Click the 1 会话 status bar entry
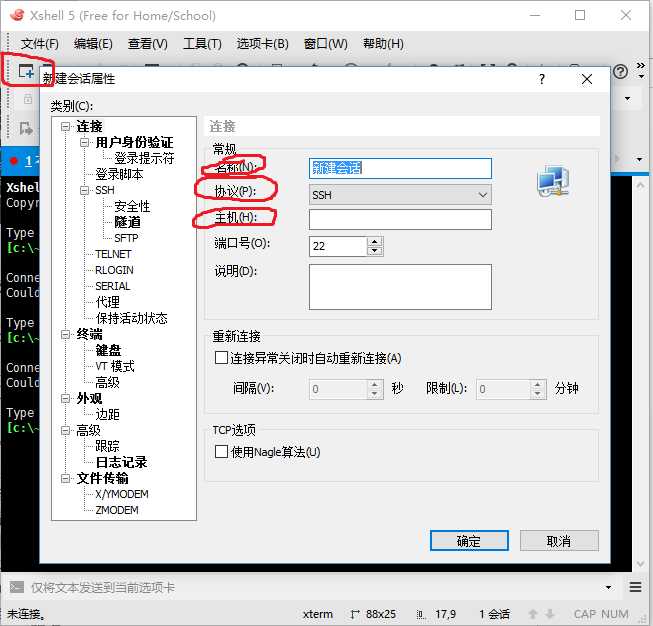The height and width of the screenshot is (626, 653). coord(494,614)
